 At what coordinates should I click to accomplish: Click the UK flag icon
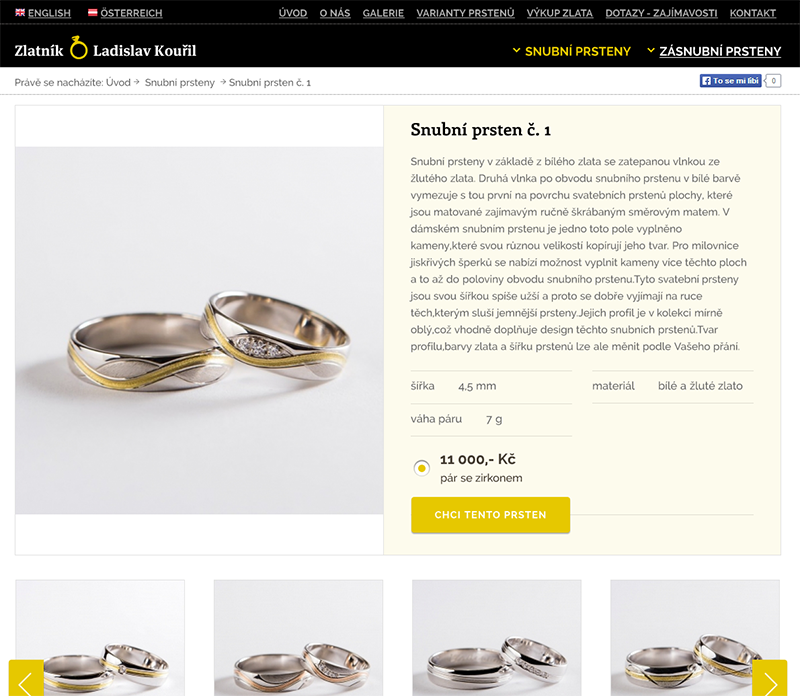click(20, 13)
